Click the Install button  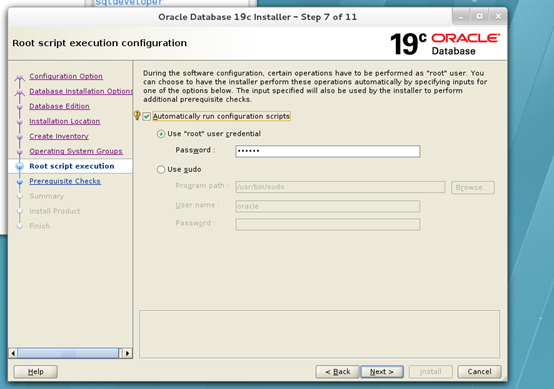[x=430, y=372]
